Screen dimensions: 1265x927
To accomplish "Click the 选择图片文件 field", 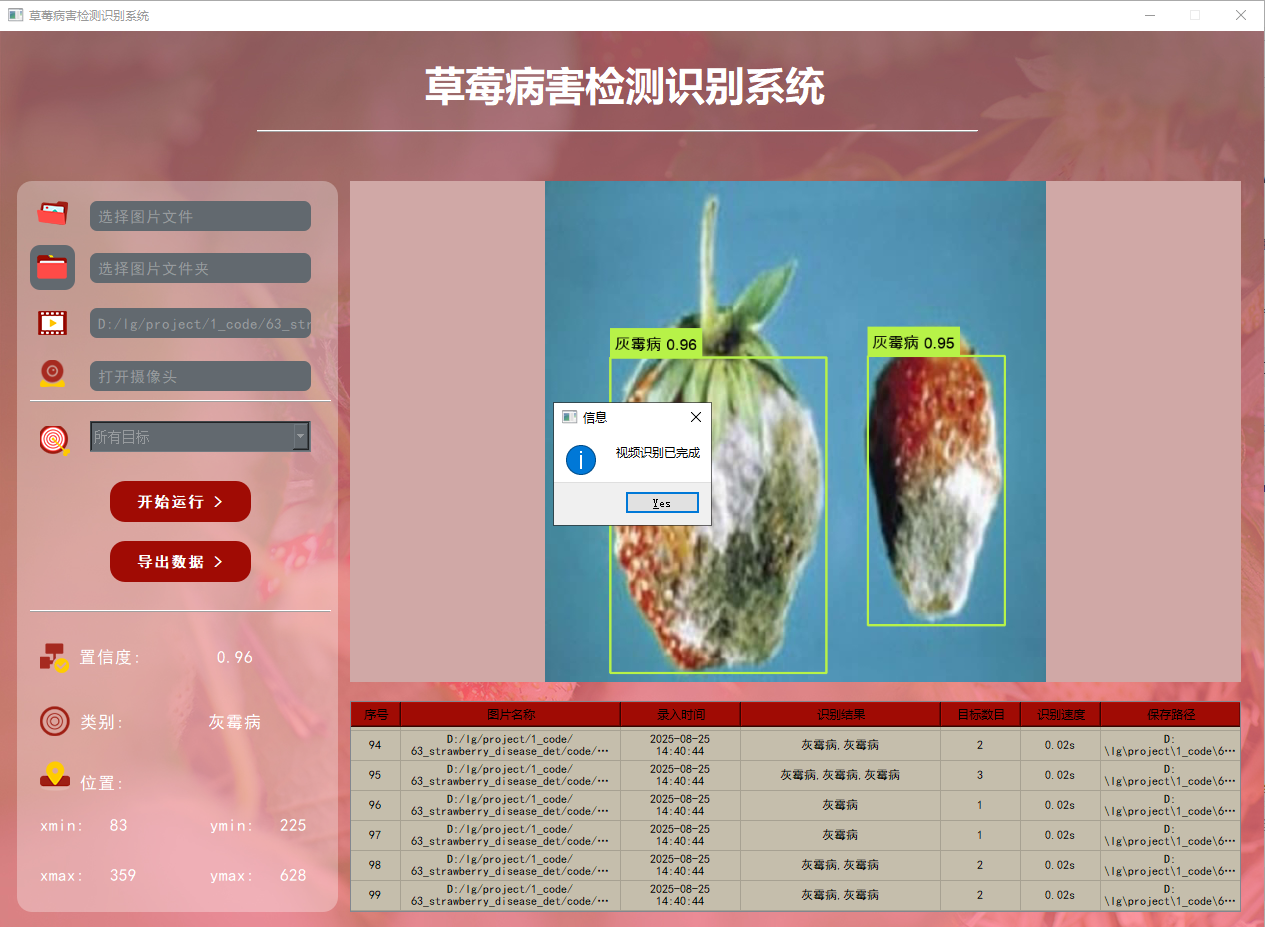I will tap(200, 216).
